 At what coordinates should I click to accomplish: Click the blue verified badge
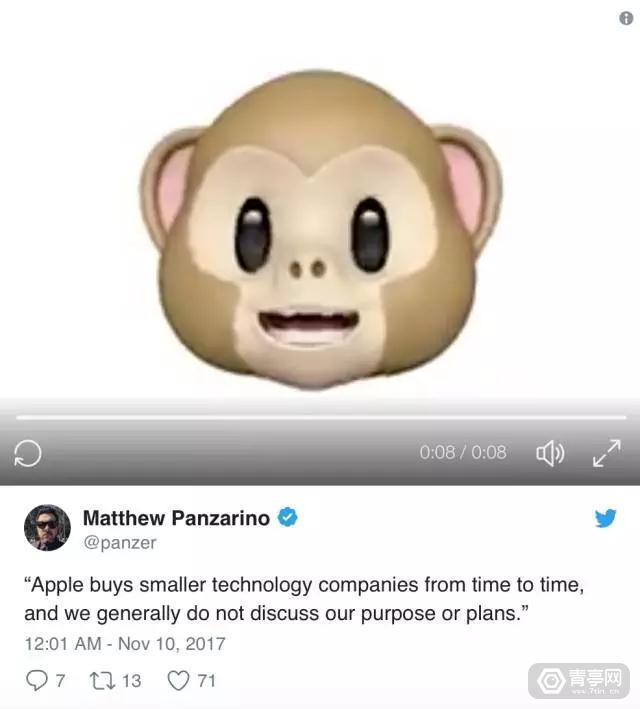click(x=288, y=517)
